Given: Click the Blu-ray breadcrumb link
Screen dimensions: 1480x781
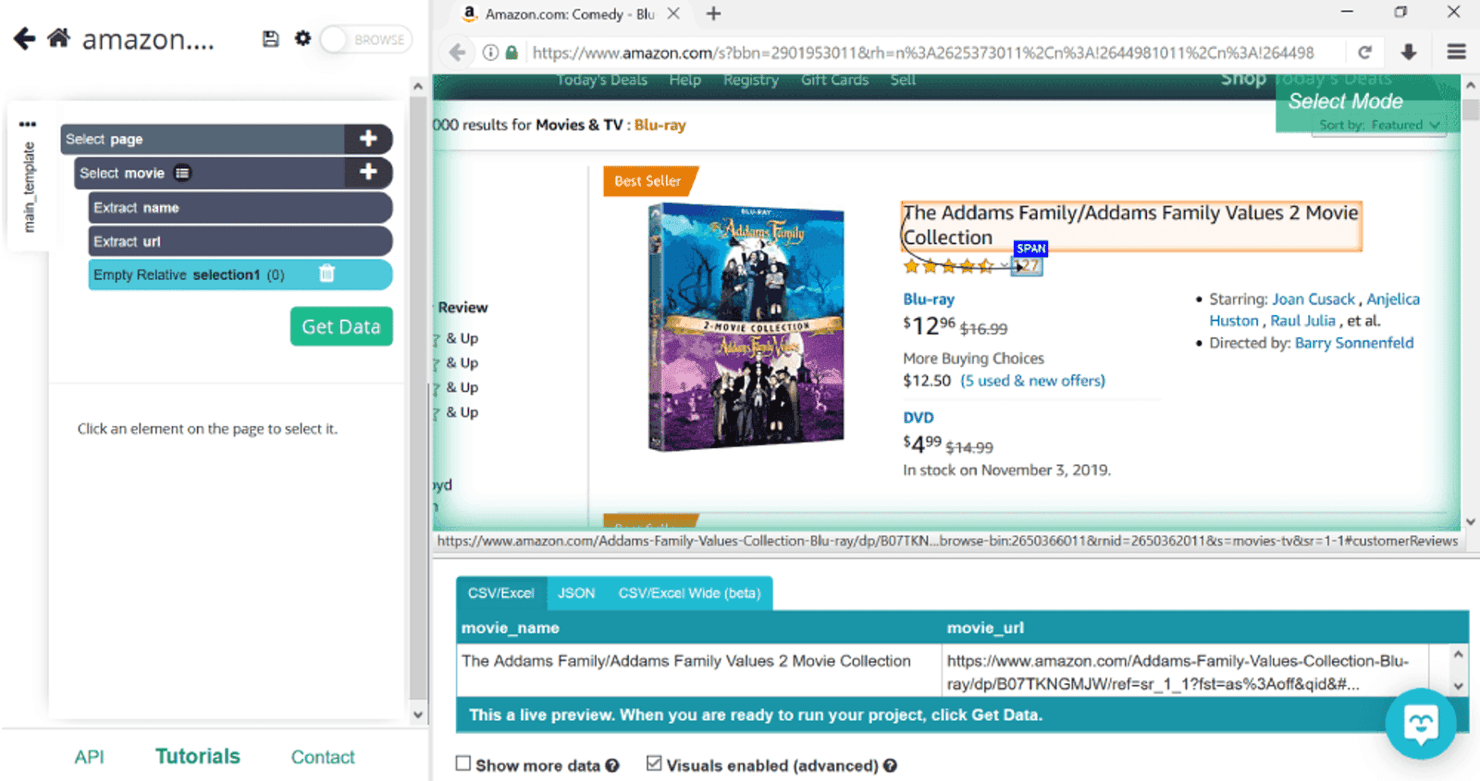Looking at the screenshot, I should [x=660, y=125].
